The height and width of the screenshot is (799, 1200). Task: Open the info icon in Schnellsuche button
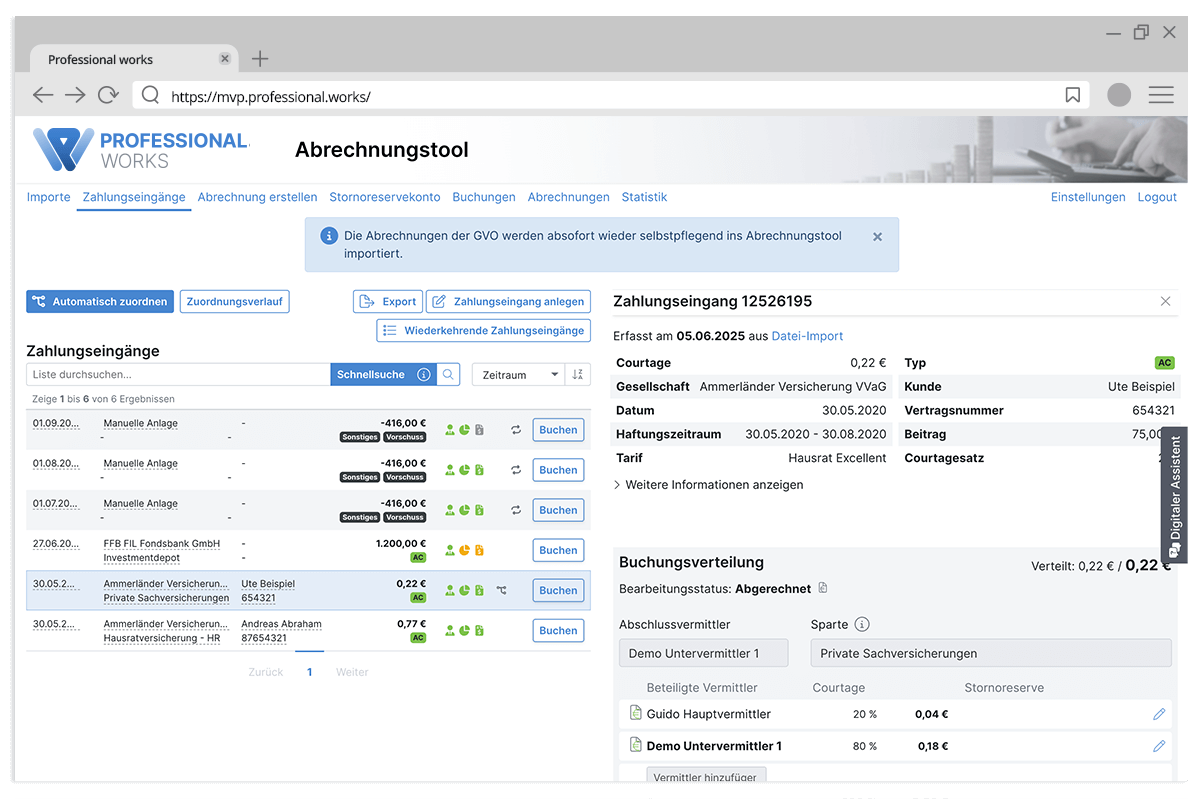click(x=423, y=374)
